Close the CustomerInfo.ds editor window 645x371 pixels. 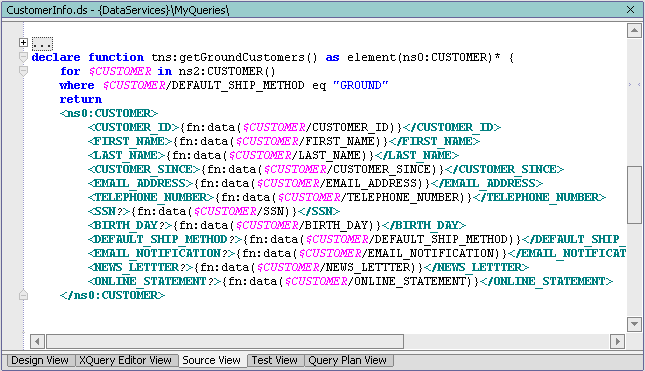tap(631, 9)
